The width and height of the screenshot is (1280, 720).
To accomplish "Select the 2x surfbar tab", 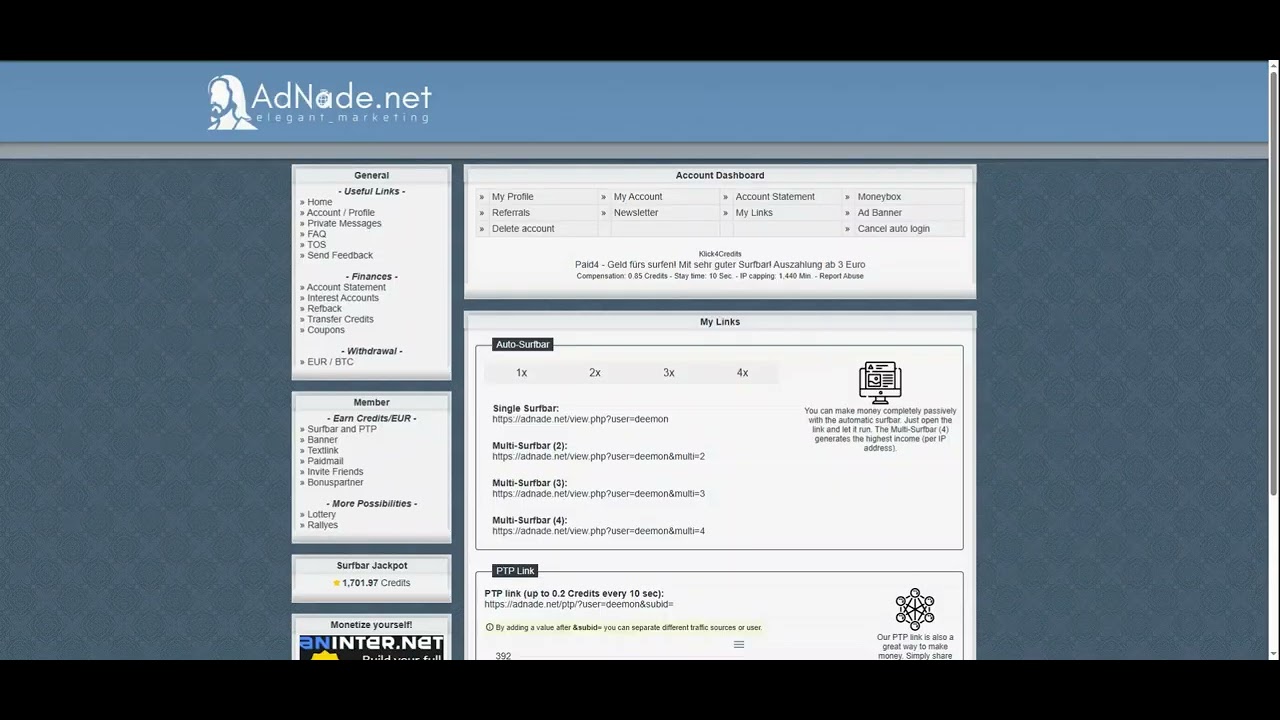I will click(595, 373).
